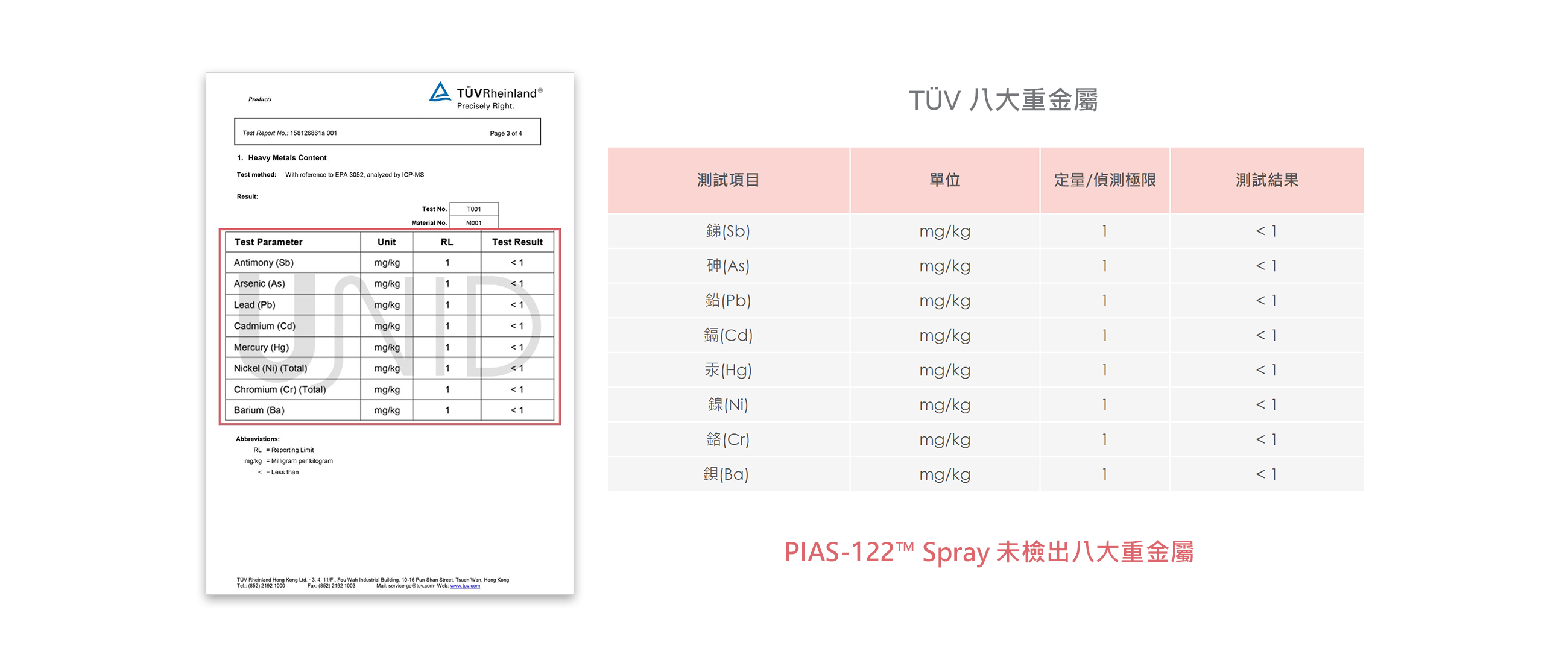Click the M001 material number box

[474, 222]
